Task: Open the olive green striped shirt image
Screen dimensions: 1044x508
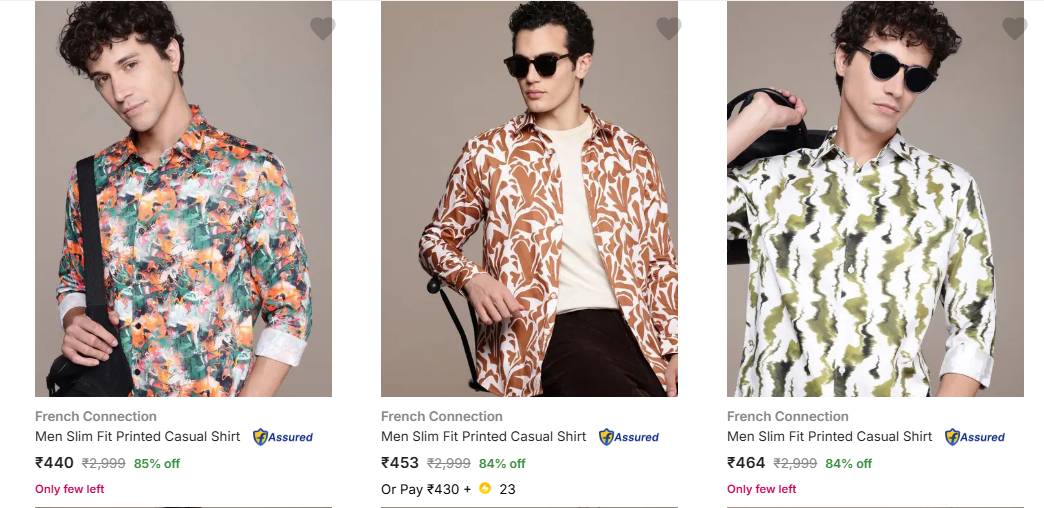Action: (x=875, y=200)
